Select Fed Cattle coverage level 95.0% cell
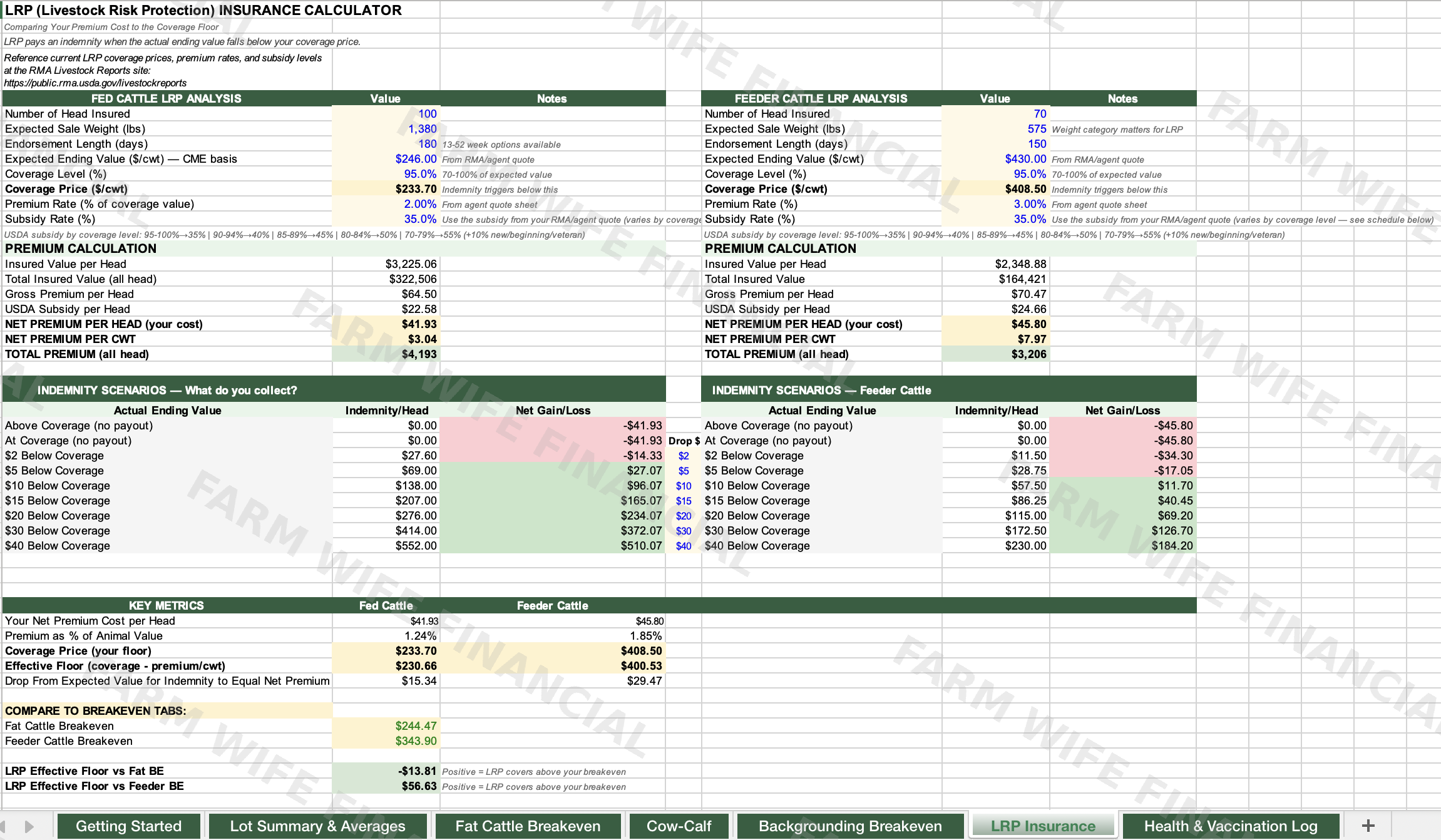The height and width of the screenshot is (840, 1441). point(386,174)
